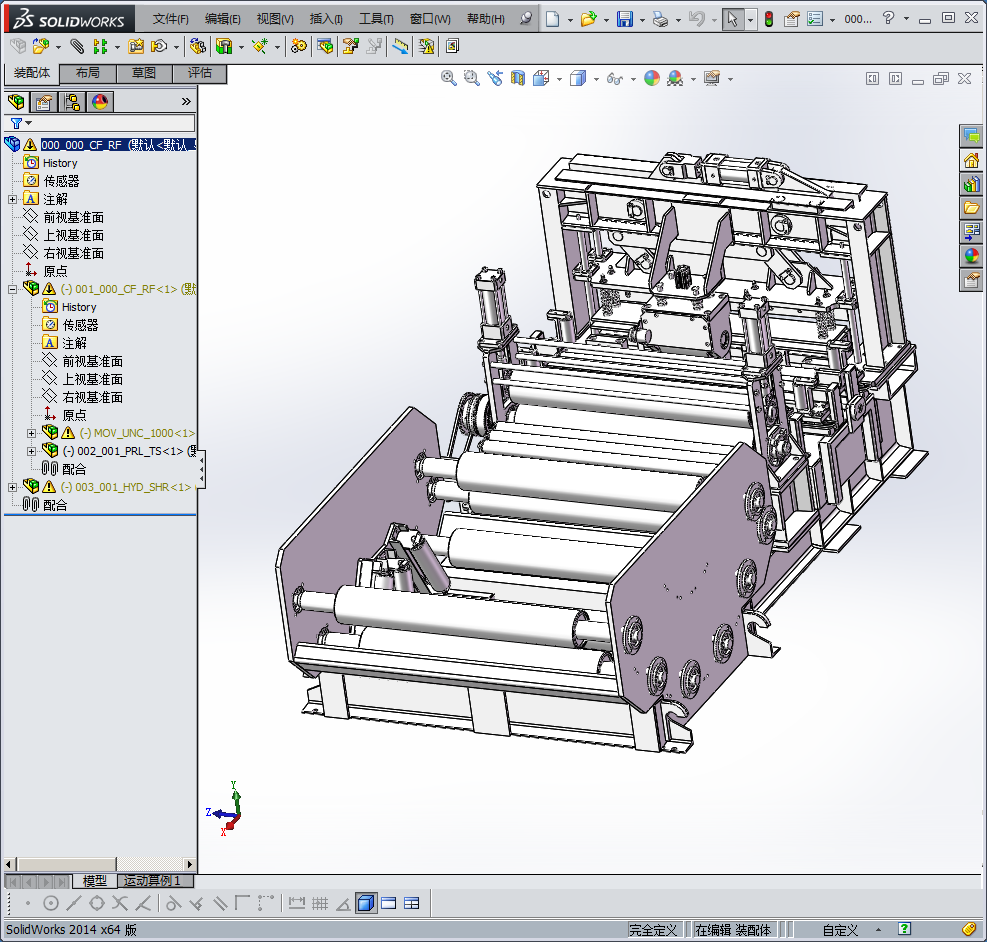Click the Rebuild traffic light icon
This screenshot has height=942, width=987.
click(768, 19)
